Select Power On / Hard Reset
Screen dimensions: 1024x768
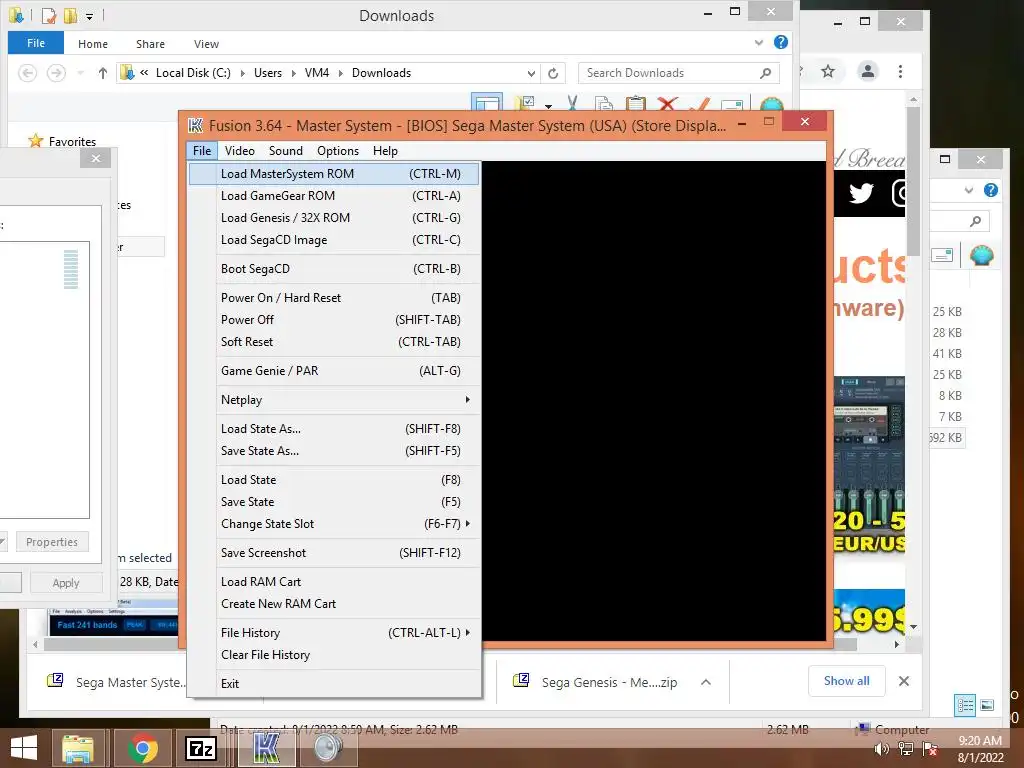pos(334,298)
